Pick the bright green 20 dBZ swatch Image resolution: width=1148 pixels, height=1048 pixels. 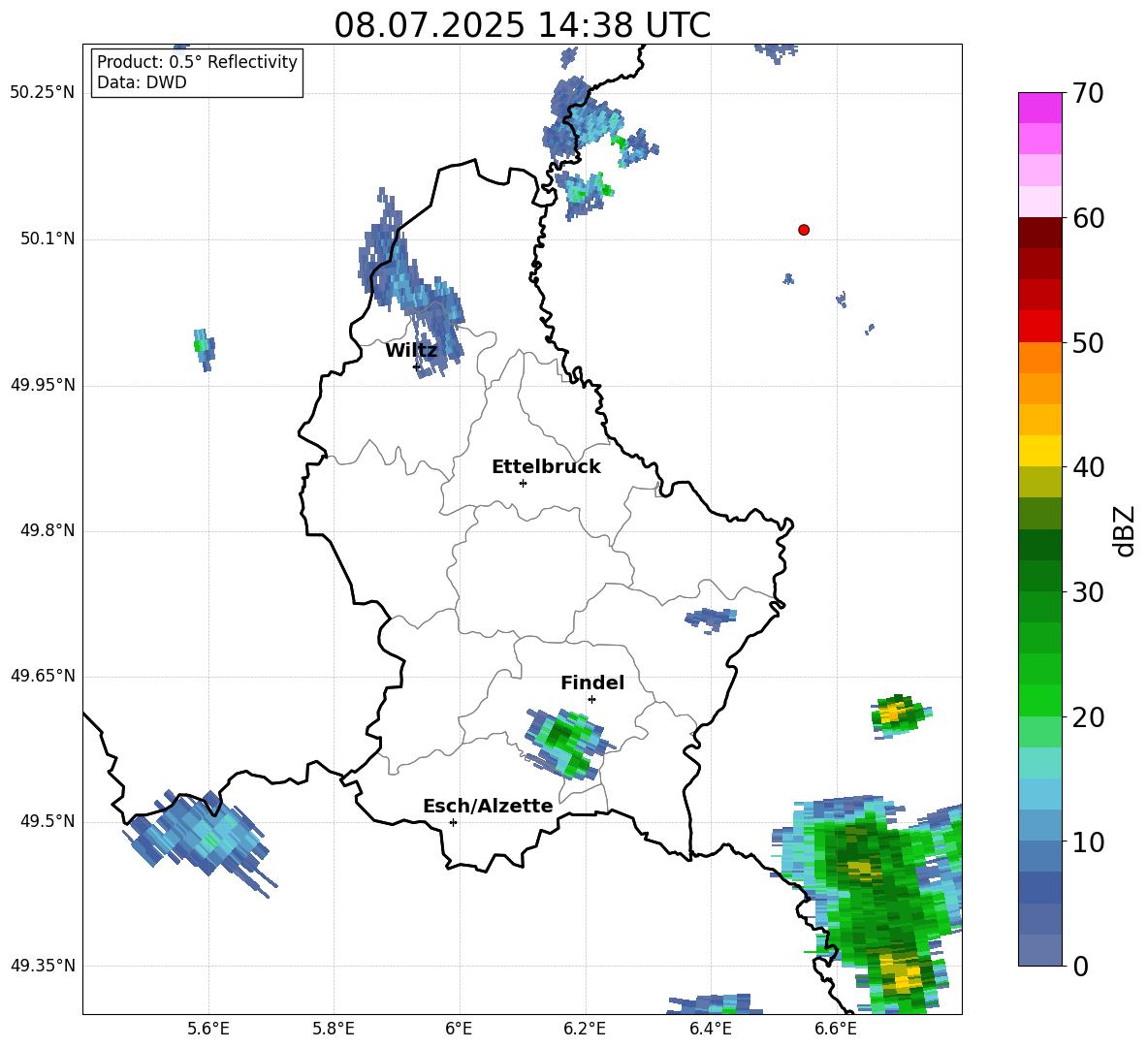coord(1039,700)
